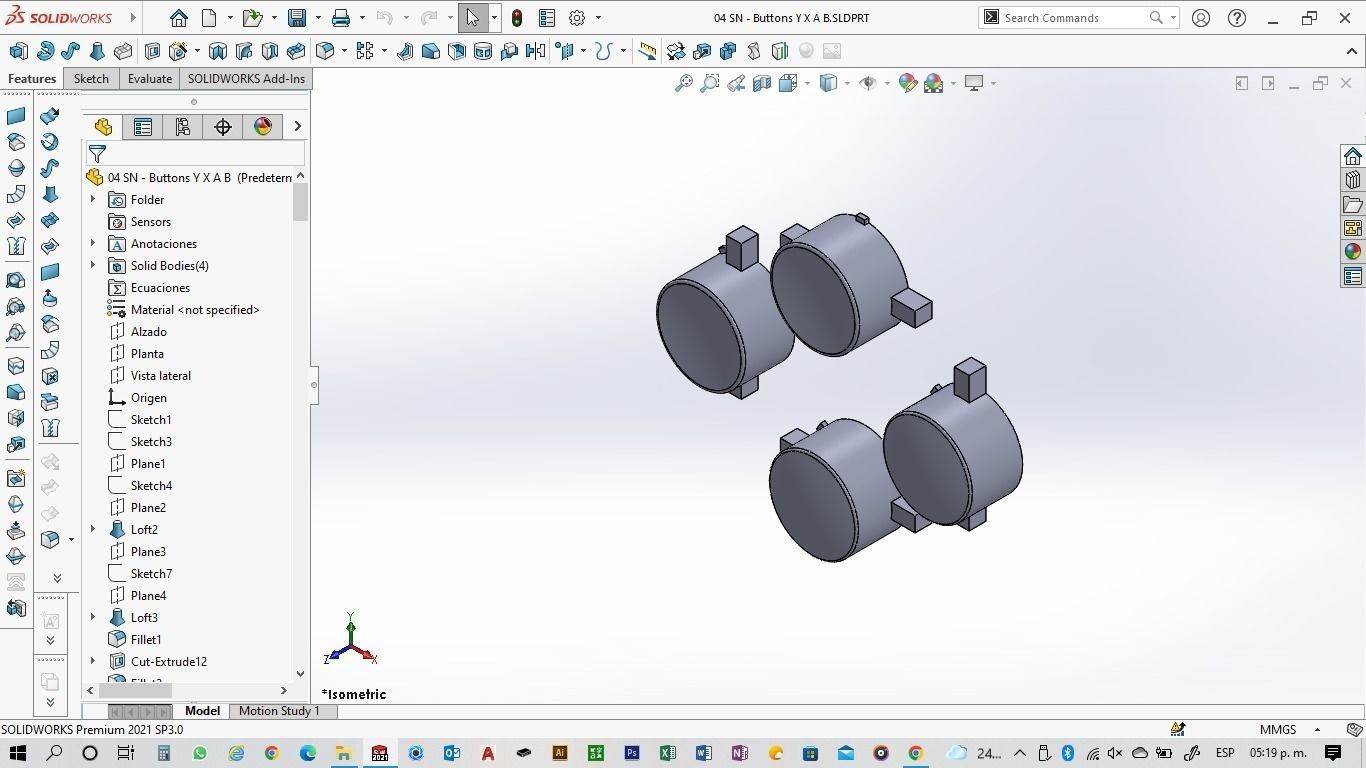Click the Zoom to Fit icon

click(684, 83)
